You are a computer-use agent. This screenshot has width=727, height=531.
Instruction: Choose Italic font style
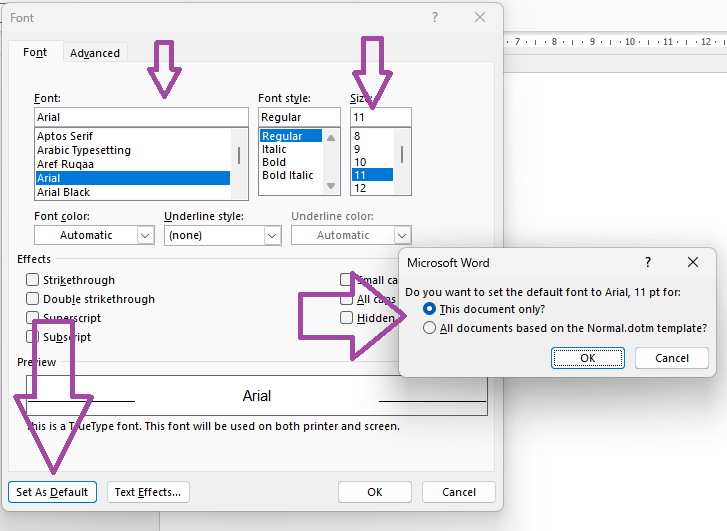(x=291, y=149)
